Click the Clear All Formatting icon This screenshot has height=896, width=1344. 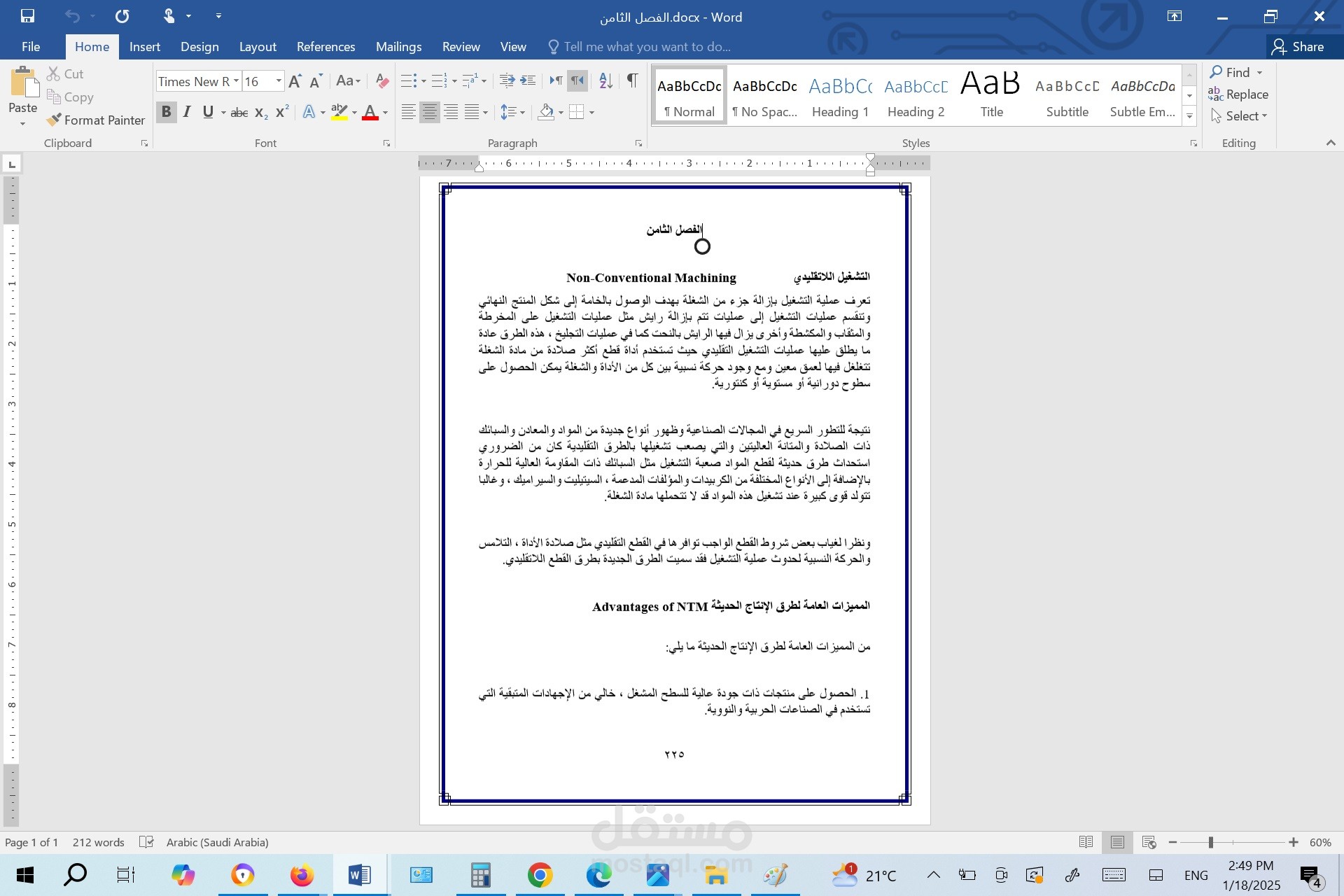[381, 81]
